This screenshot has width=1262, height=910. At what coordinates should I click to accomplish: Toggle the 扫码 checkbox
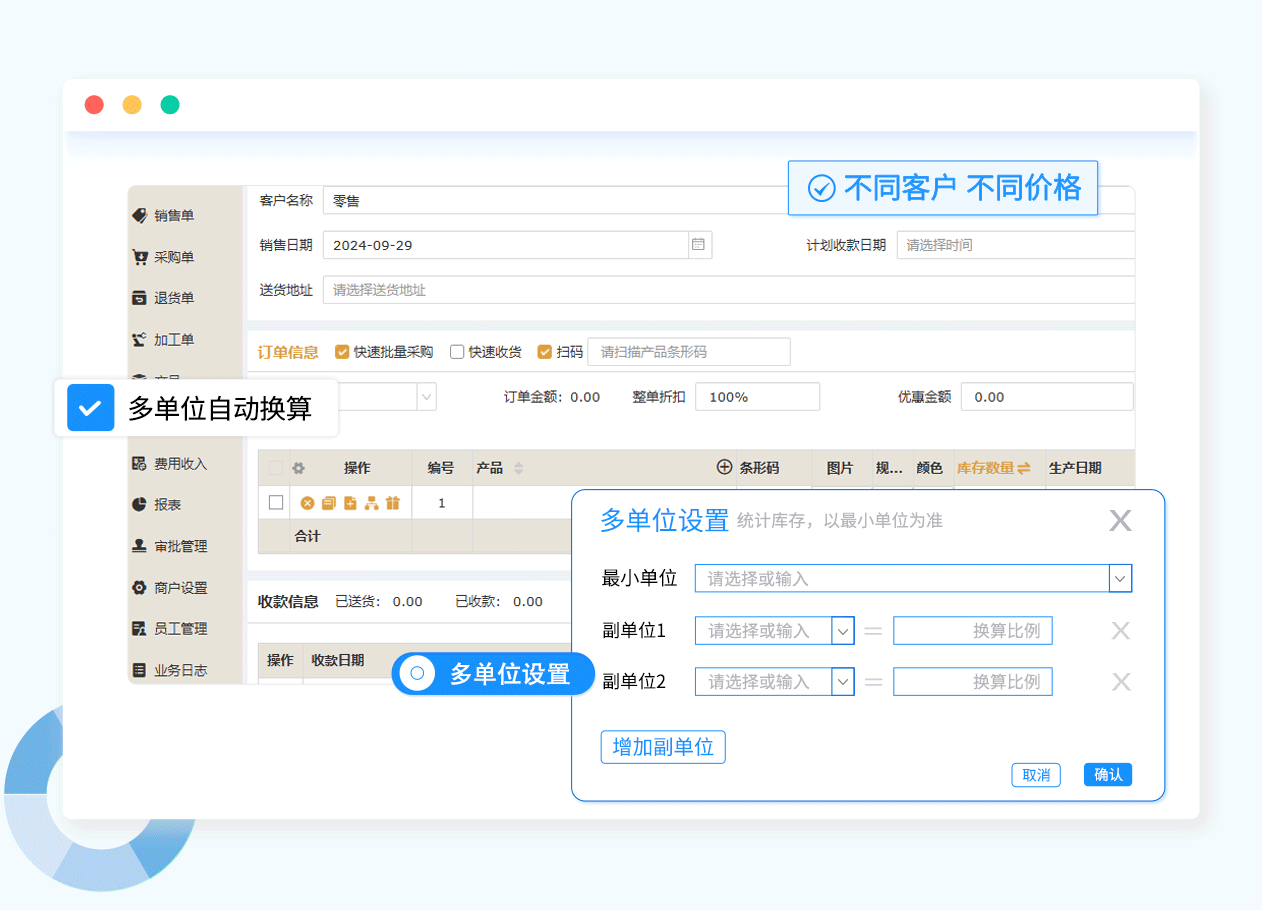point(545,352)
